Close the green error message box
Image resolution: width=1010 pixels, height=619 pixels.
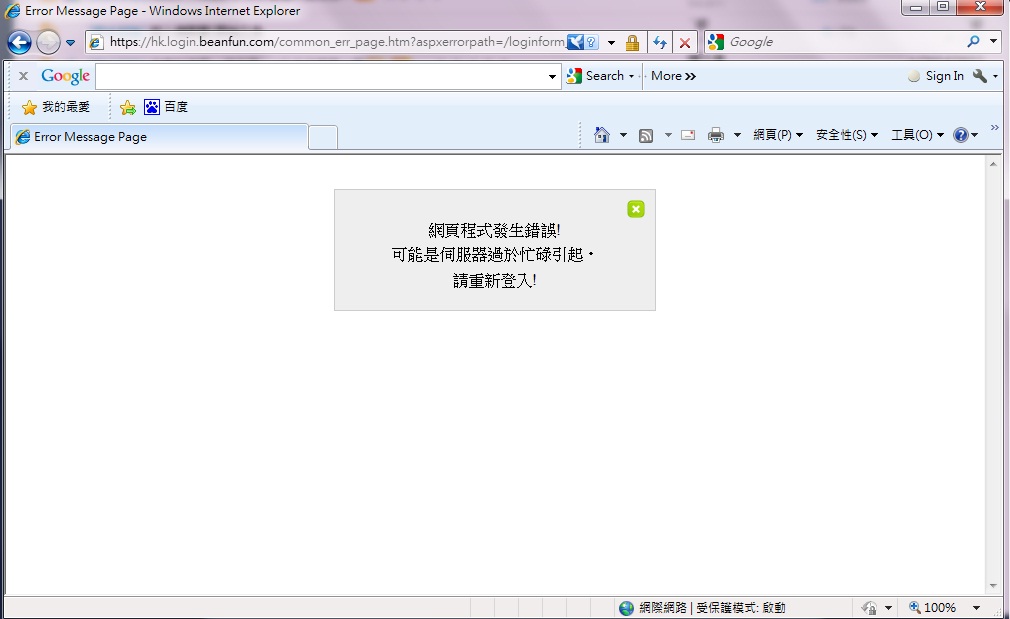click(x=636, y=209)
